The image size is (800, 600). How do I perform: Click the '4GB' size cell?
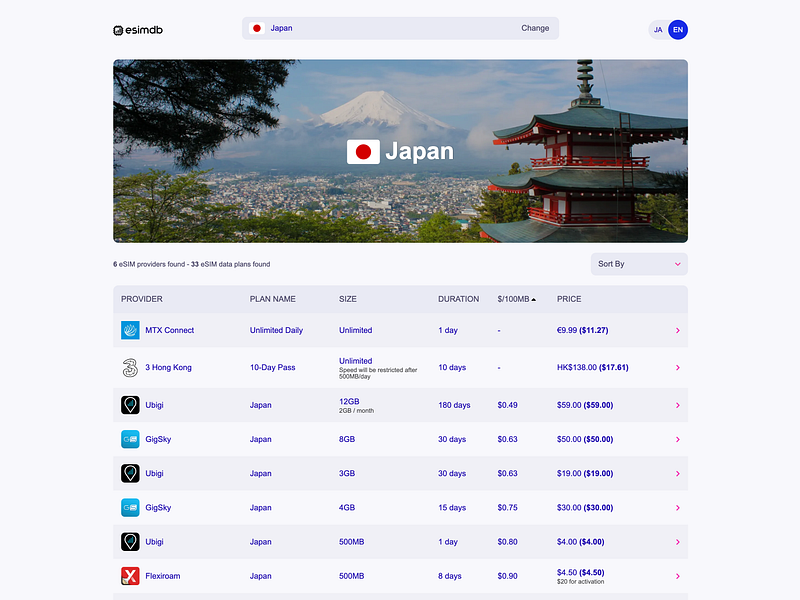tap(347, 508)
